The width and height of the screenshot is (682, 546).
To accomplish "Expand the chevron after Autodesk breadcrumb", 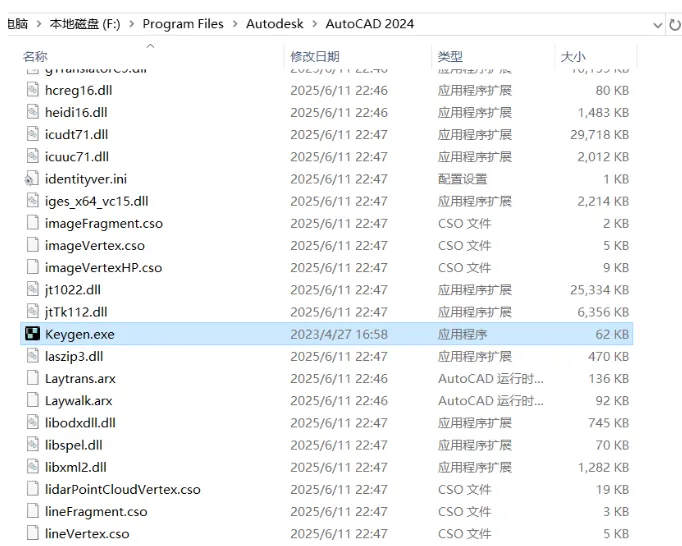I will click(314, 24).
